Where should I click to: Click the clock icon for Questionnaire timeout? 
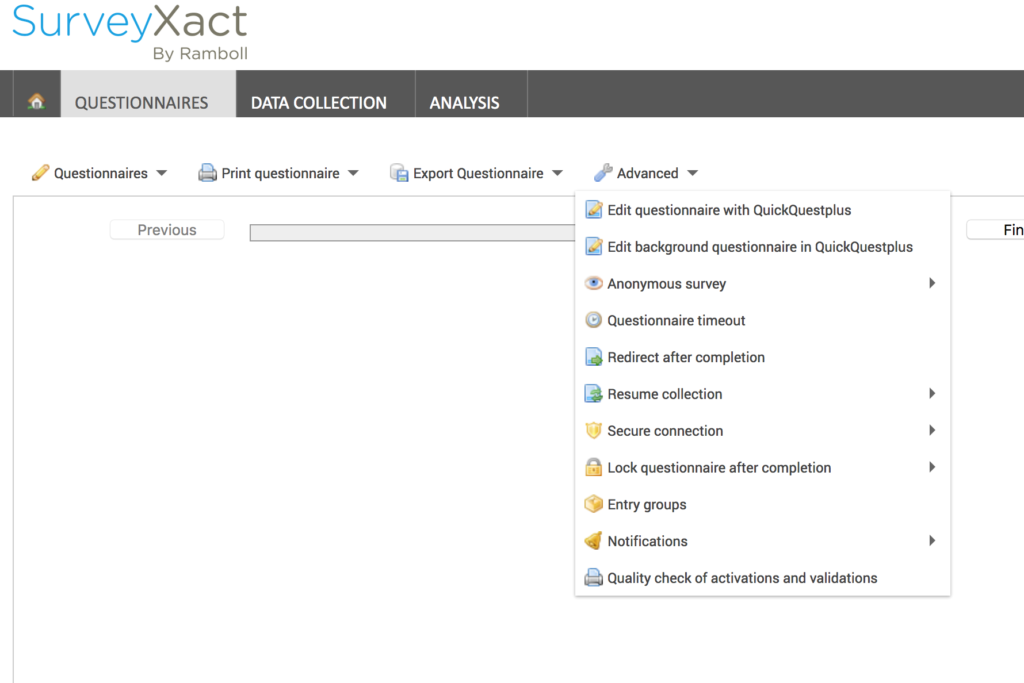(594, 320)
